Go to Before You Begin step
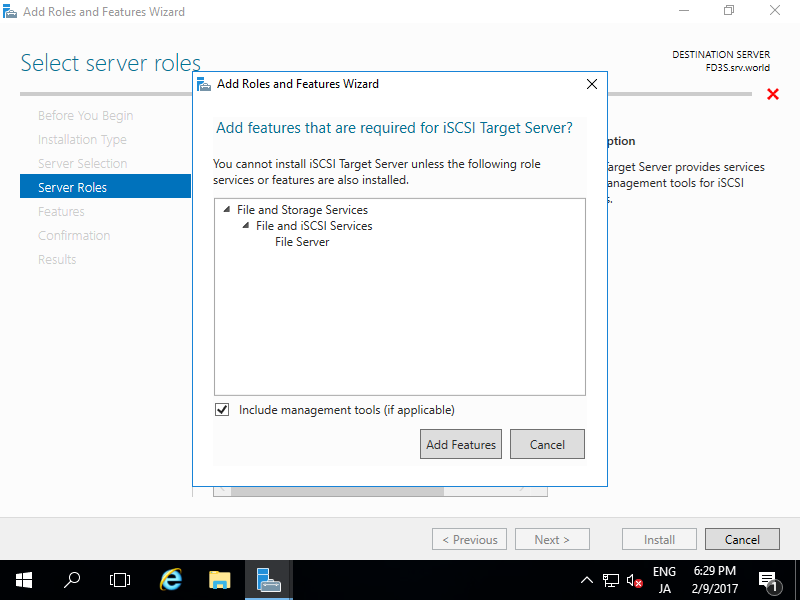 [x=85, y=116]
